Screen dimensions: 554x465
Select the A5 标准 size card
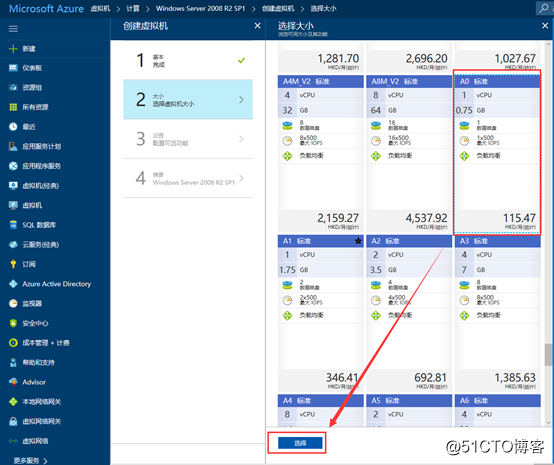409,410
